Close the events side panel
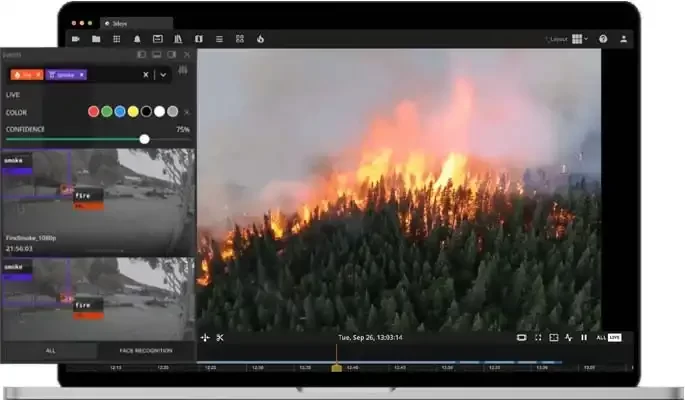Screen dimensions: 685x400 [x=187, y=55]
